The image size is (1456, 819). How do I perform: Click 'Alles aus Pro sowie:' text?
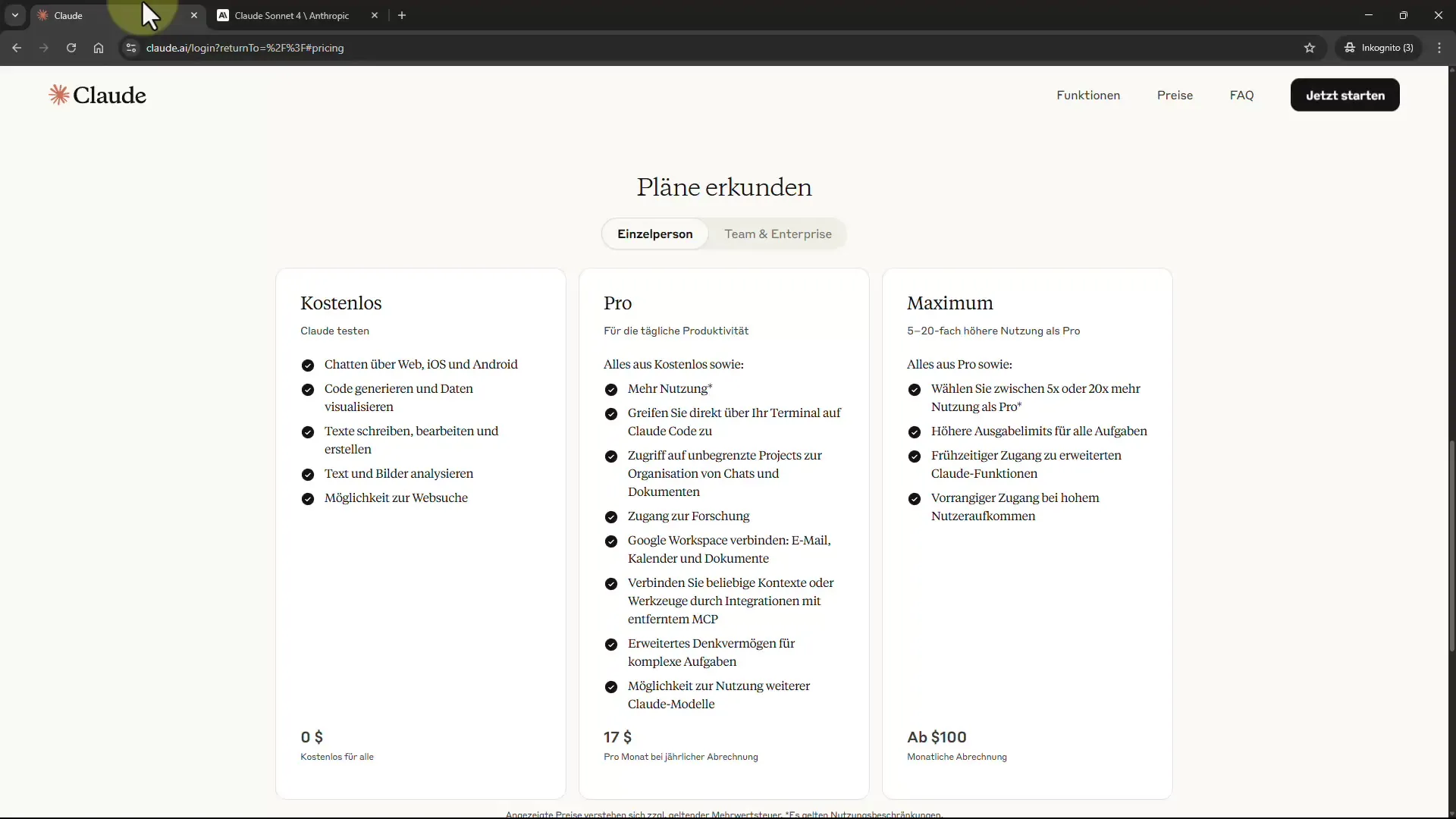click(959, 365)
